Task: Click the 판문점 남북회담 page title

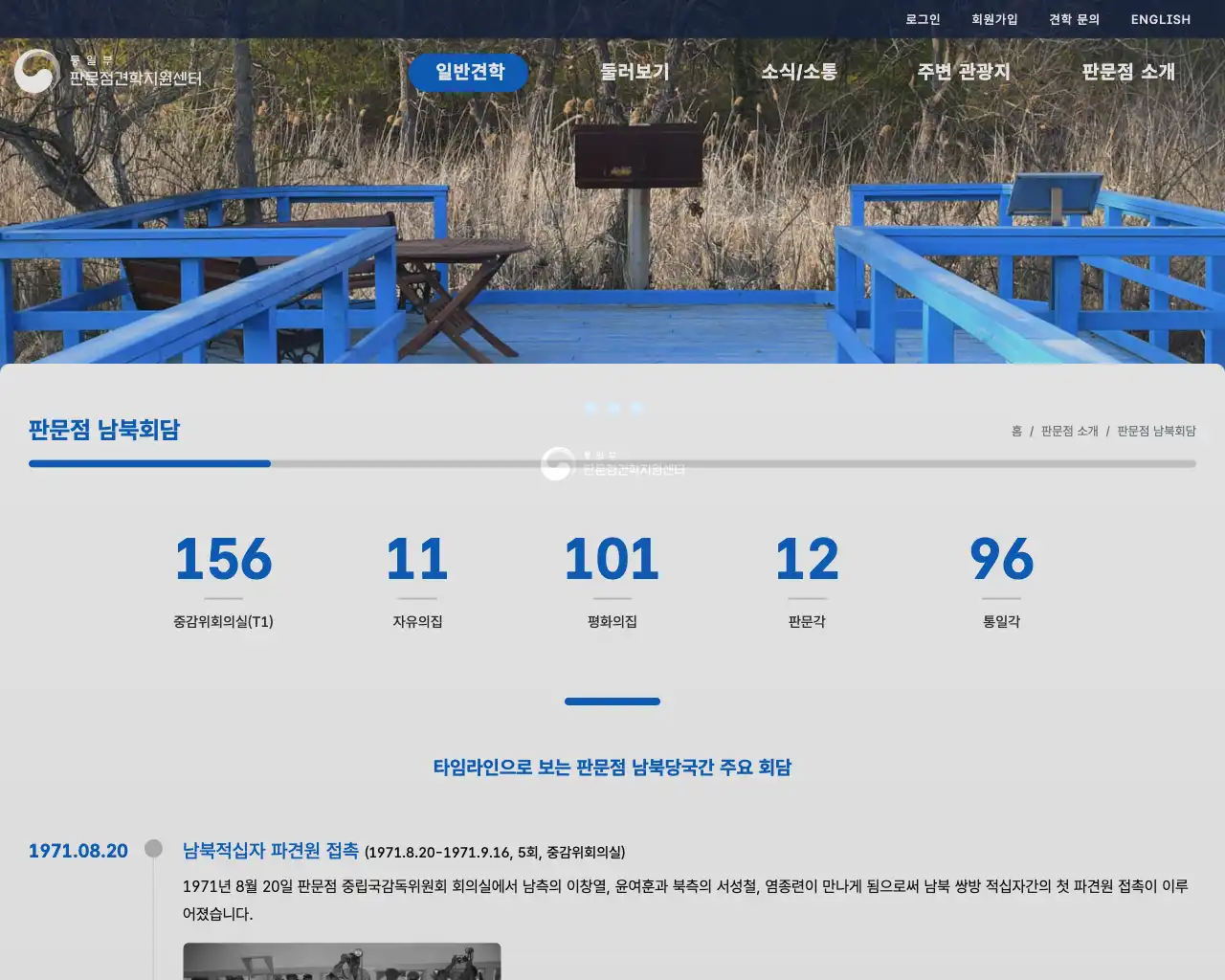Action: [x=104, y=430]
